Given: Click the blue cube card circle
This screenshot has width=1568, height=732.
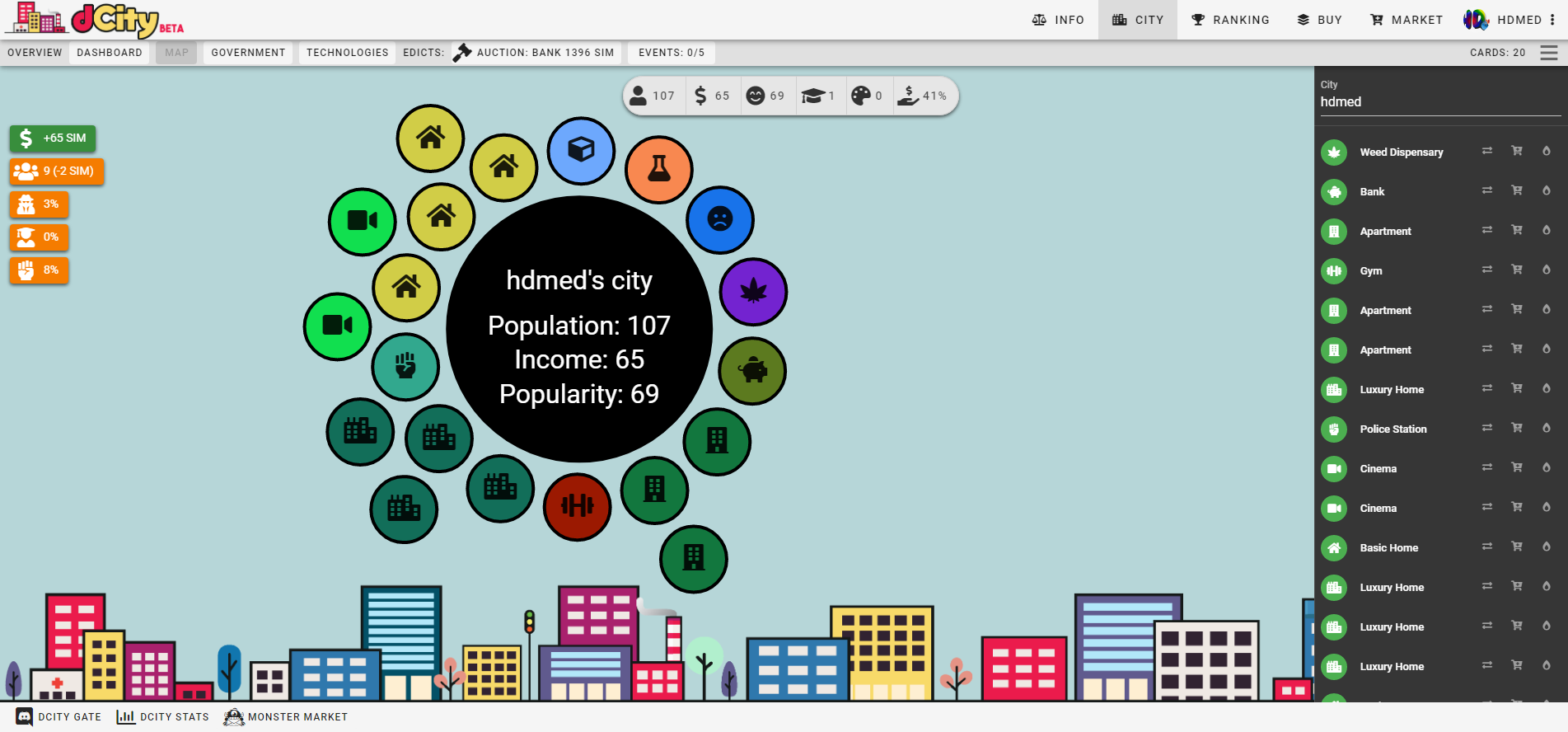Looking at the screenshot, I should (582, 150).
